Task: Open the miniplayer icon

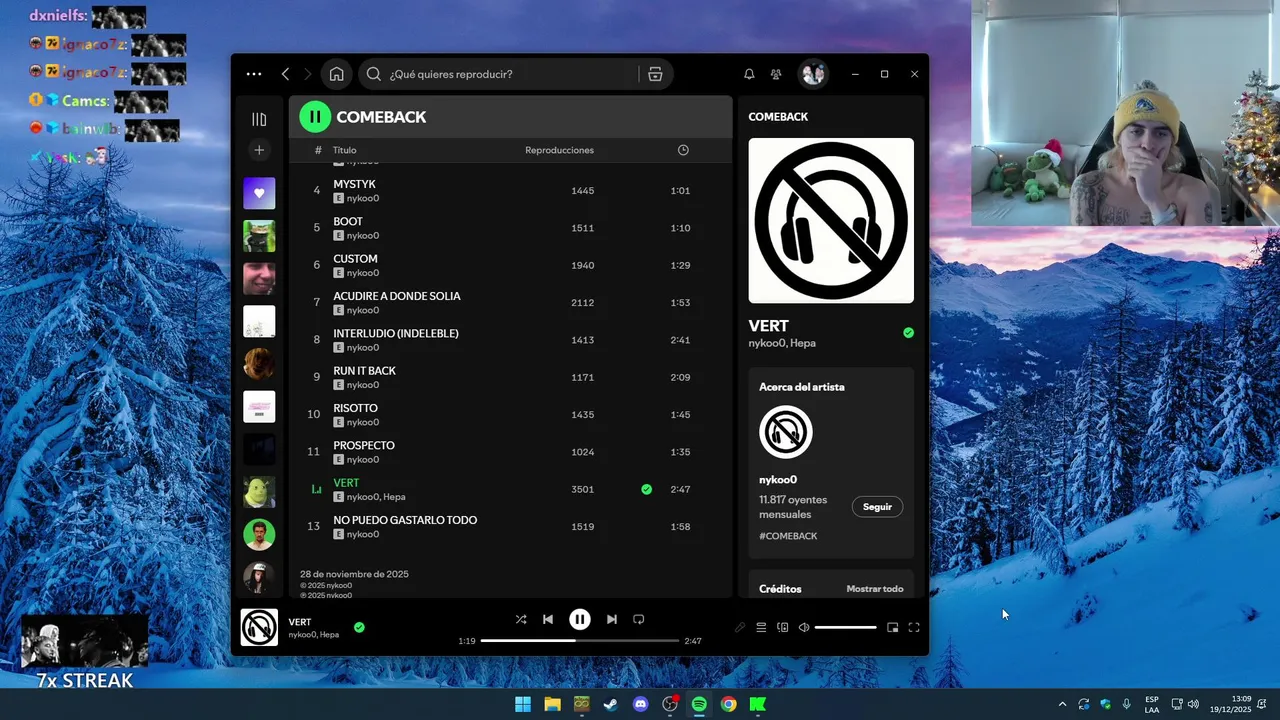Action: click(893, 627)
